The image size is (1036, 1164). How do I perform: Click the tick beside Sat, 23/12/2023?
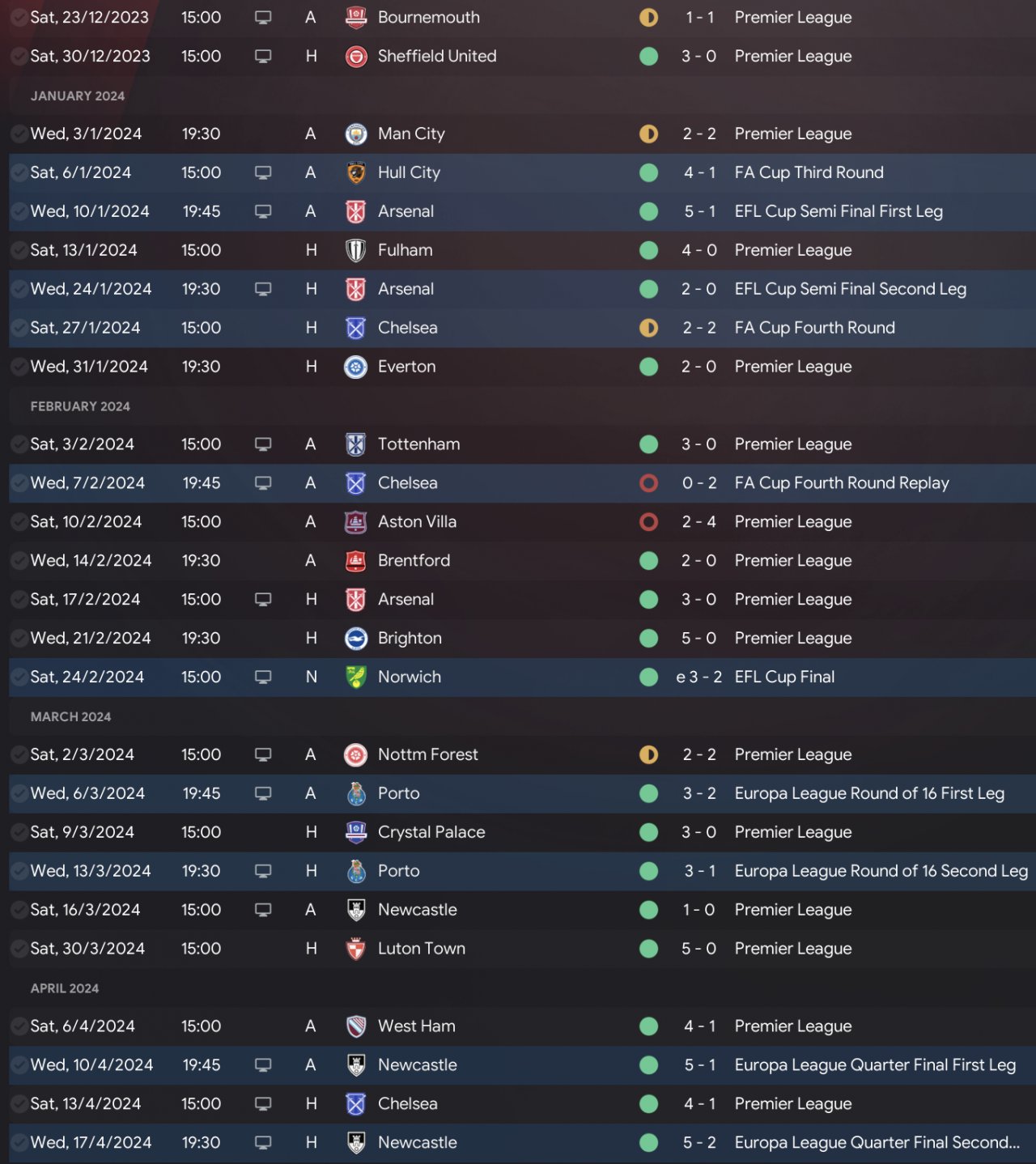[x=19, y=18]
